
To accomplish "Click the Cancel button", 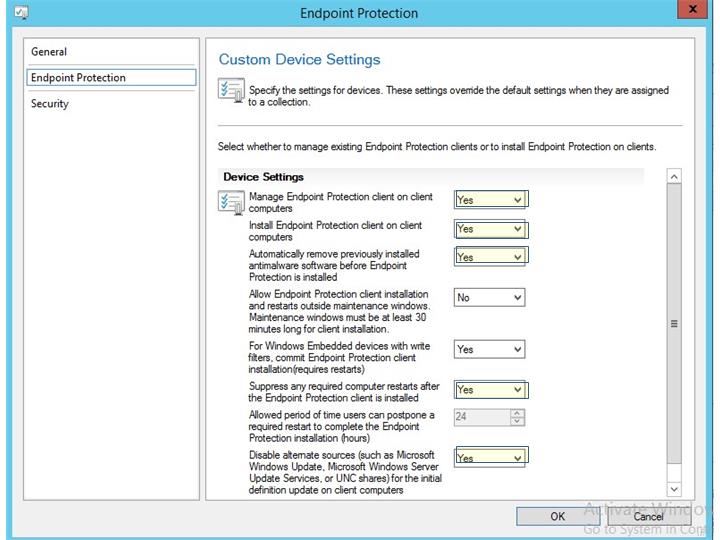I will (648, 516).
